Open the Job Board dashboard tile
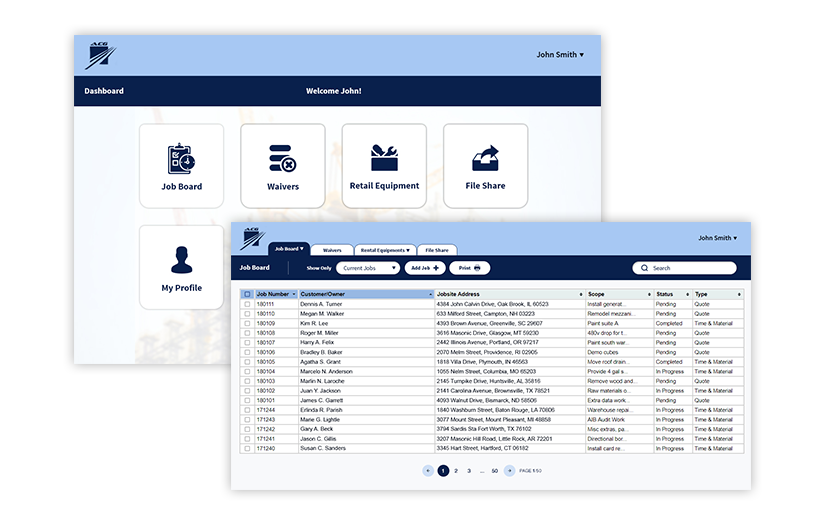The image size is (825, 525). pos(181,166)
